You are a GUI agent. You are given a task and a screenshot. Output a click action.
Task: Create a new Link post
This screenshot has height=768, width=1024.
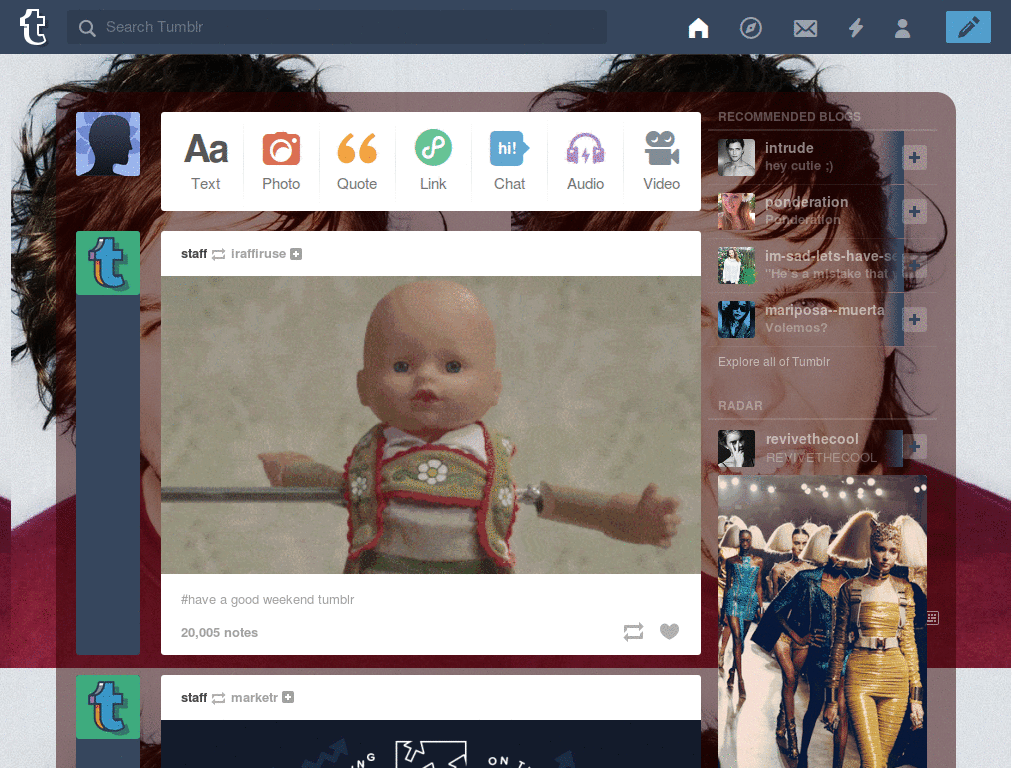point(433,161)
